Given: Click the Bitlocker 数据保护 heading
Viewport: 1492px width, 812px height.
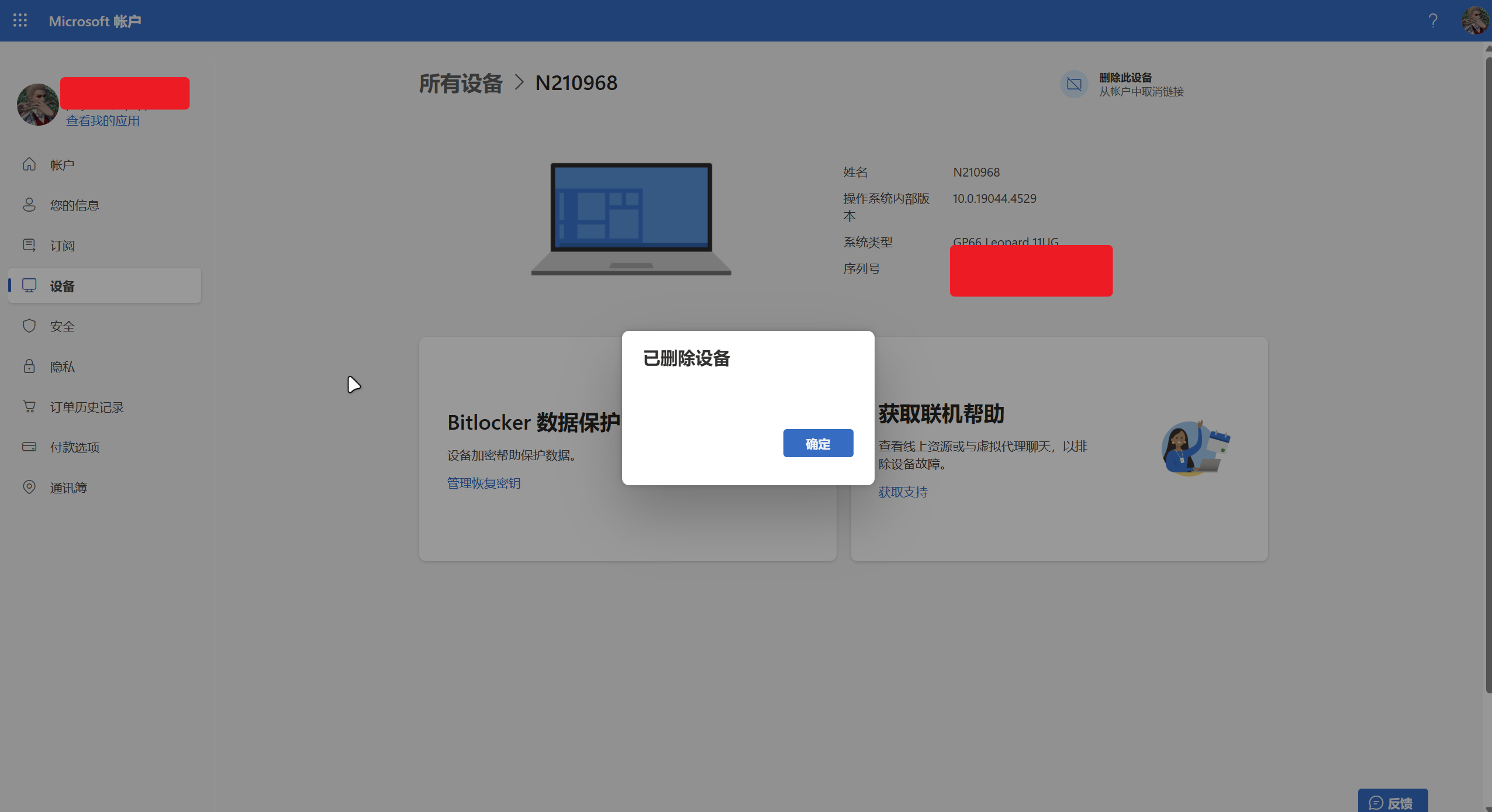Looking at the screenshot, I should click(533, 423).
